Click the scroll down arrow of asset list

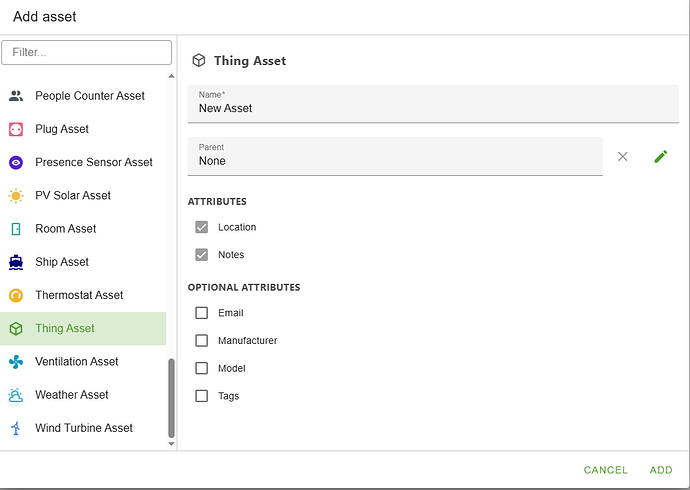click(x=171, y=444)
